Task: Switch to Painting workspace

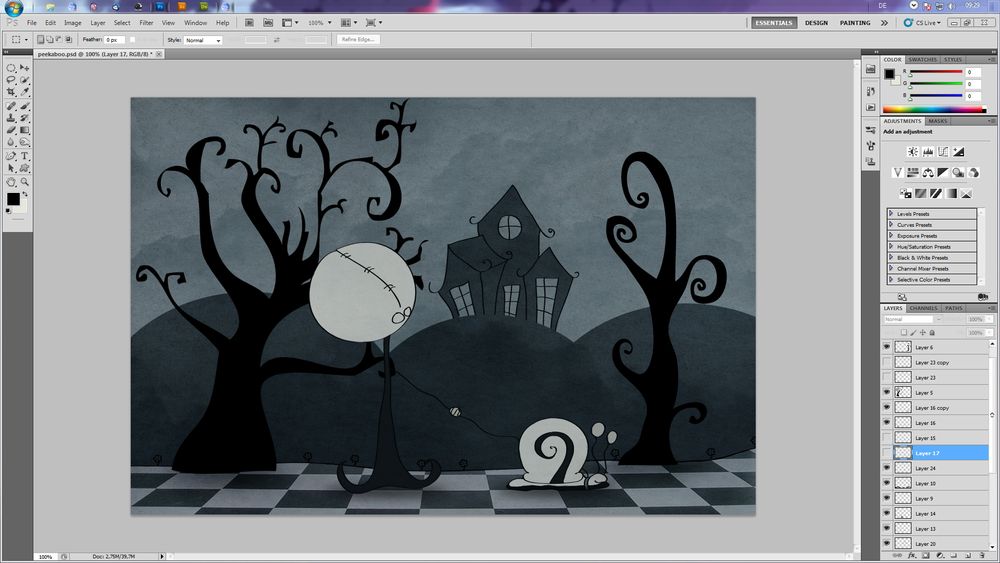Action: coord(855,23)
